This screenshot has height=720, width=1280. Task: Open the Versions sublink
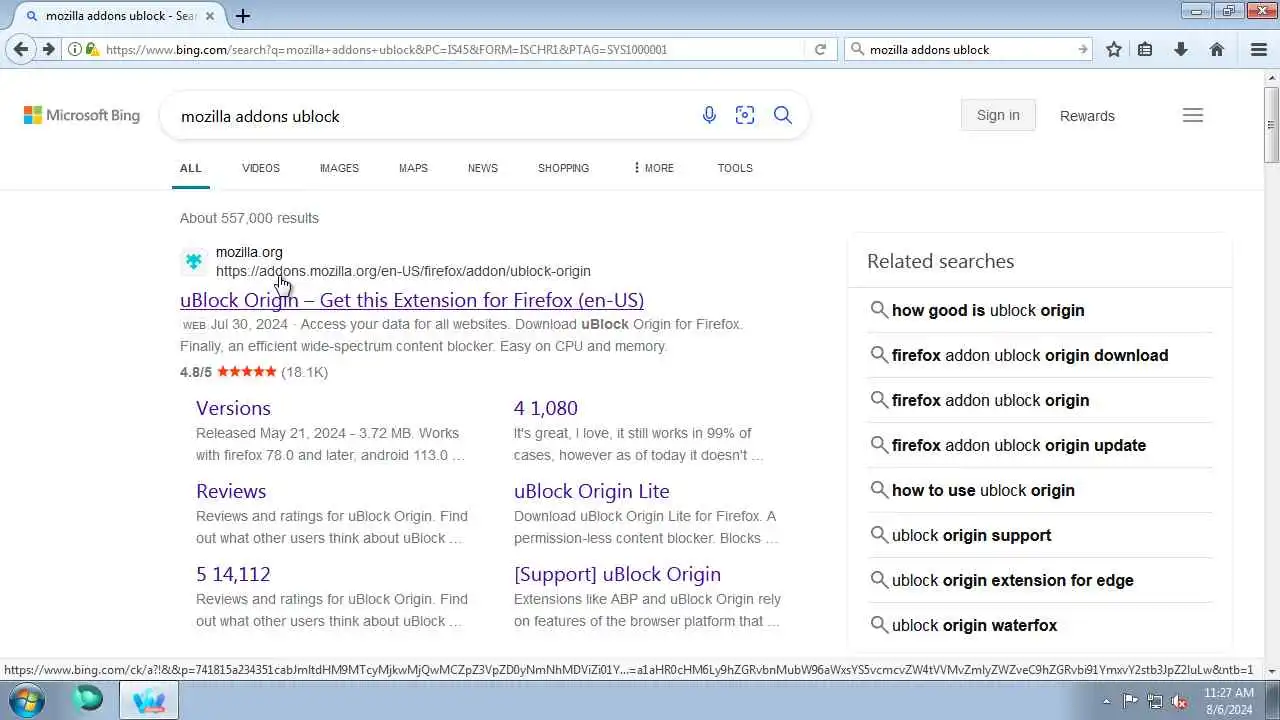[233, 408]
